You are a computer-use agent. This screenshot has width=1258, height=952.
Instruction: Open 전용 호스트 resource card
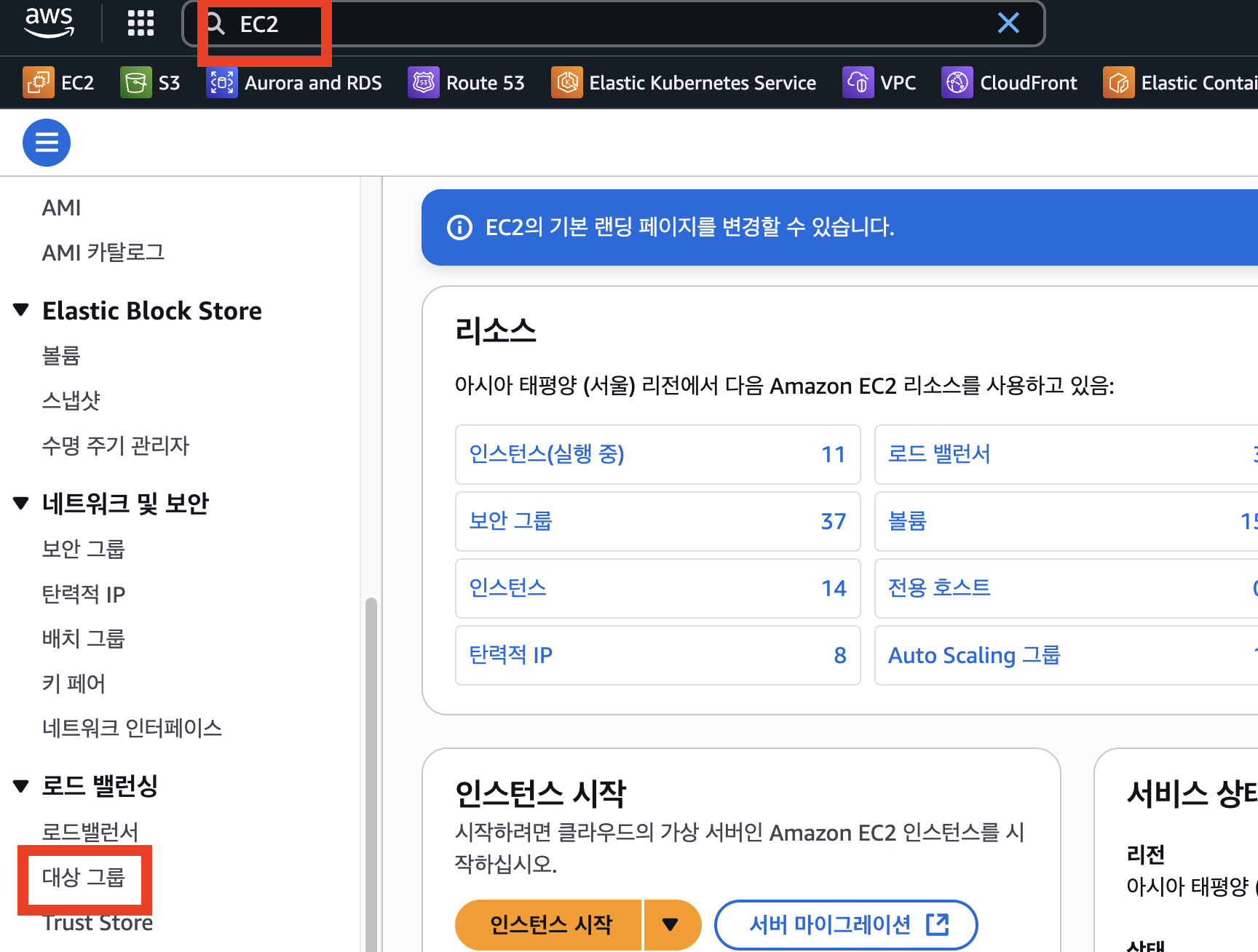pos(1067,588)
